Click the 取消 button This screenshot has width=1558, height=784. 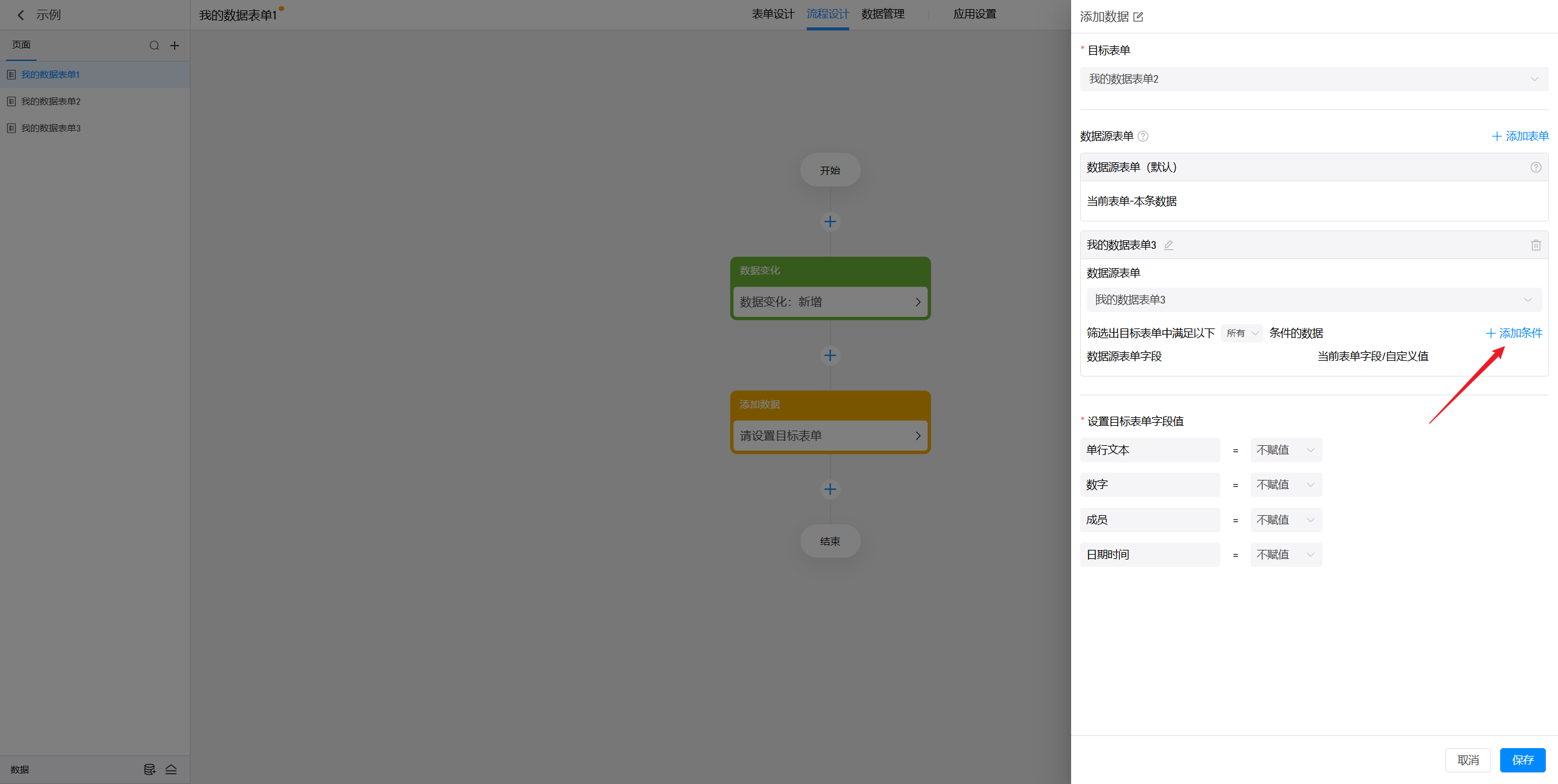pos(1467,760)
